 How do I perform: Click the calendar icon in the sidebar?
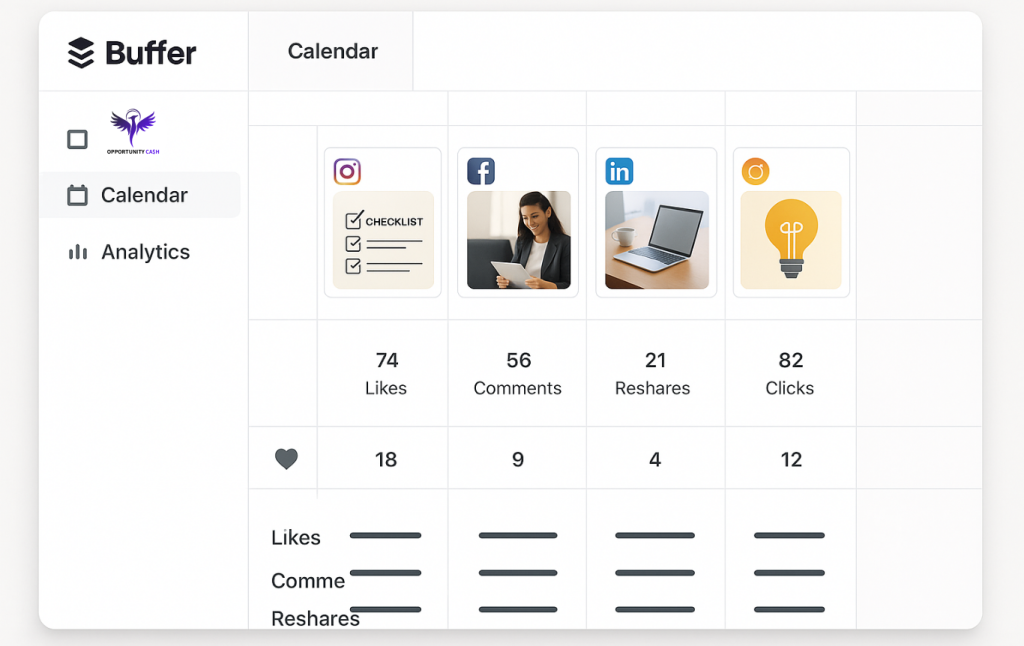(x=77, y=196)
